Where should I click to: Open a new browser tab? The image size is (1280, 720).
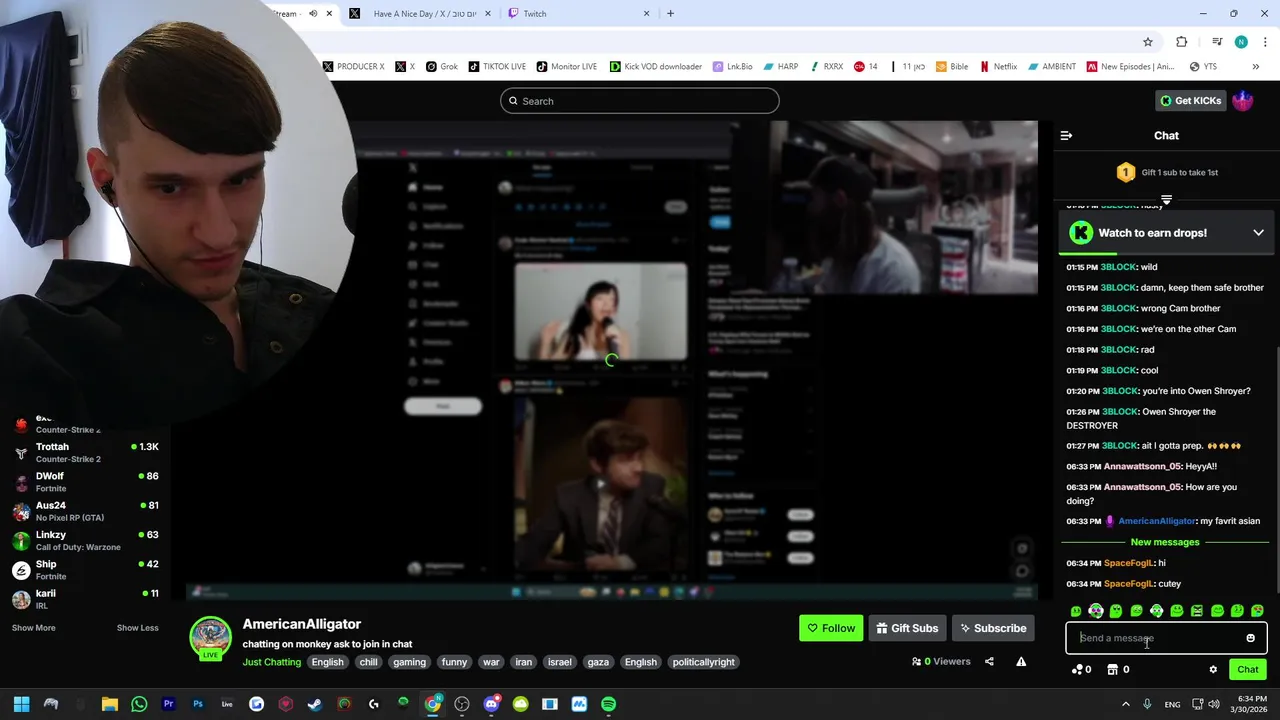tap(670, 14)
